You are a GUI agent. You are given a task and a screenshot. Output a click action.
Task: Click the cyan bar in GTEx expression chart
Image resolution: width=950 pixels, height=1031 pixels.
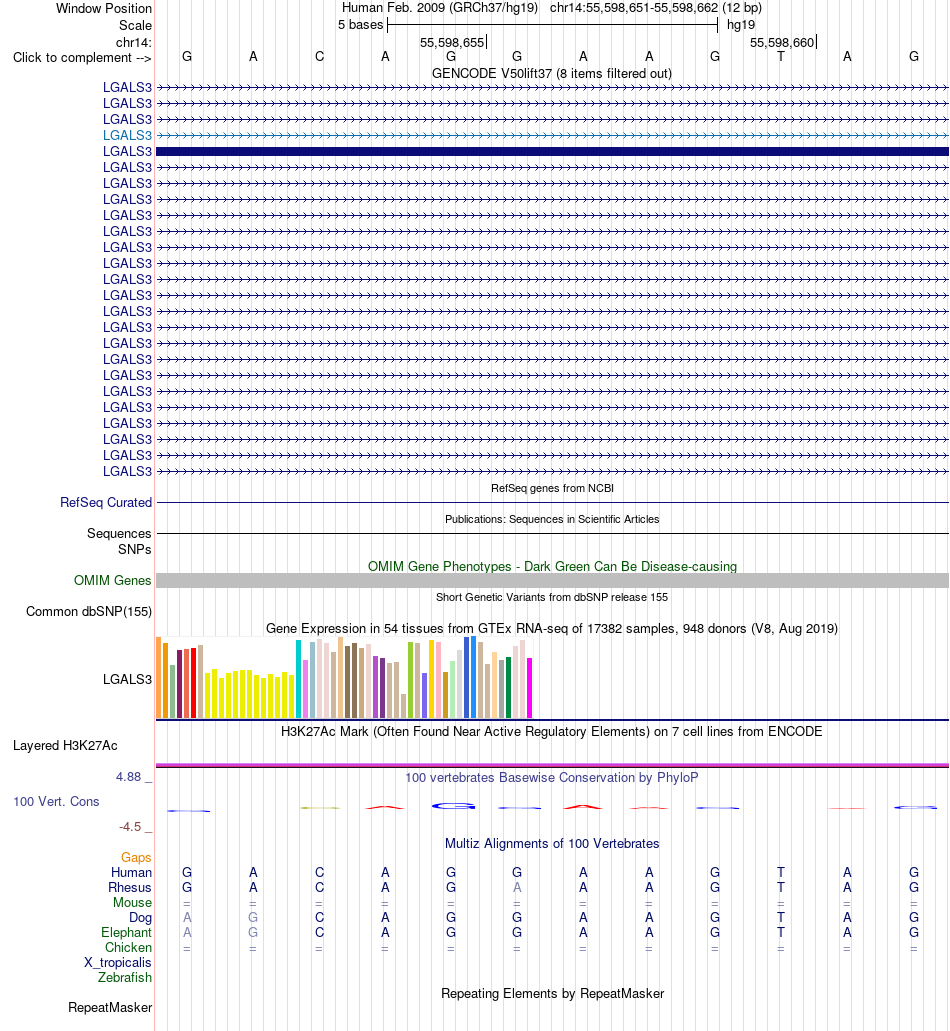point(298,679)
